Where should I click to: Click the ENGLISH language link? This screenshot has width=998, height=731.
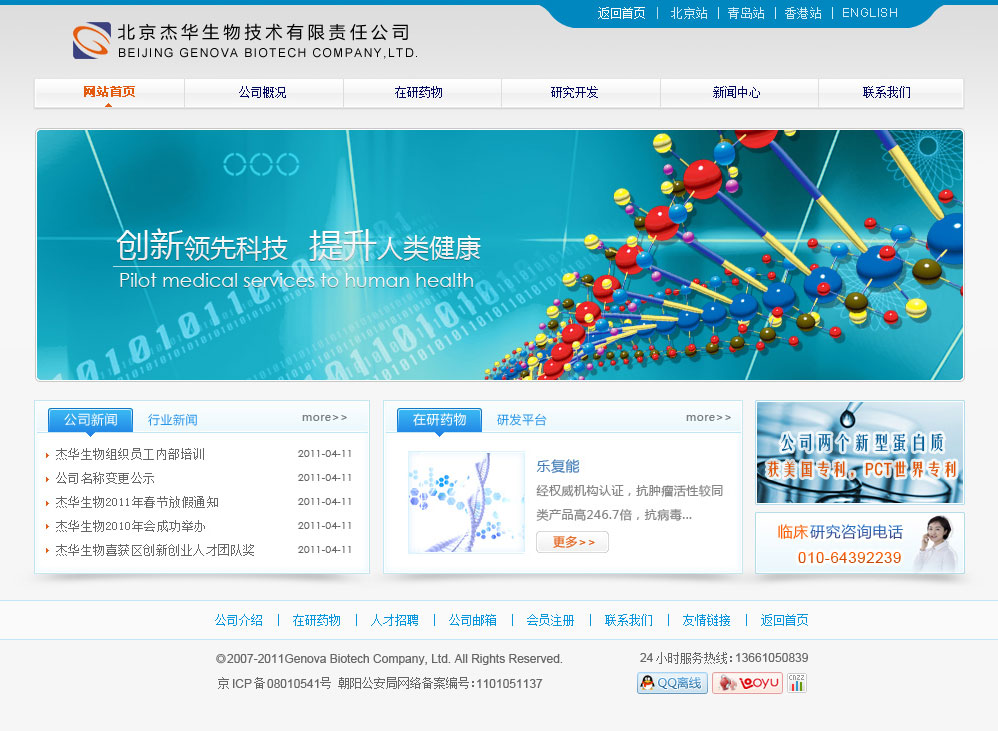tap(870, 13)
